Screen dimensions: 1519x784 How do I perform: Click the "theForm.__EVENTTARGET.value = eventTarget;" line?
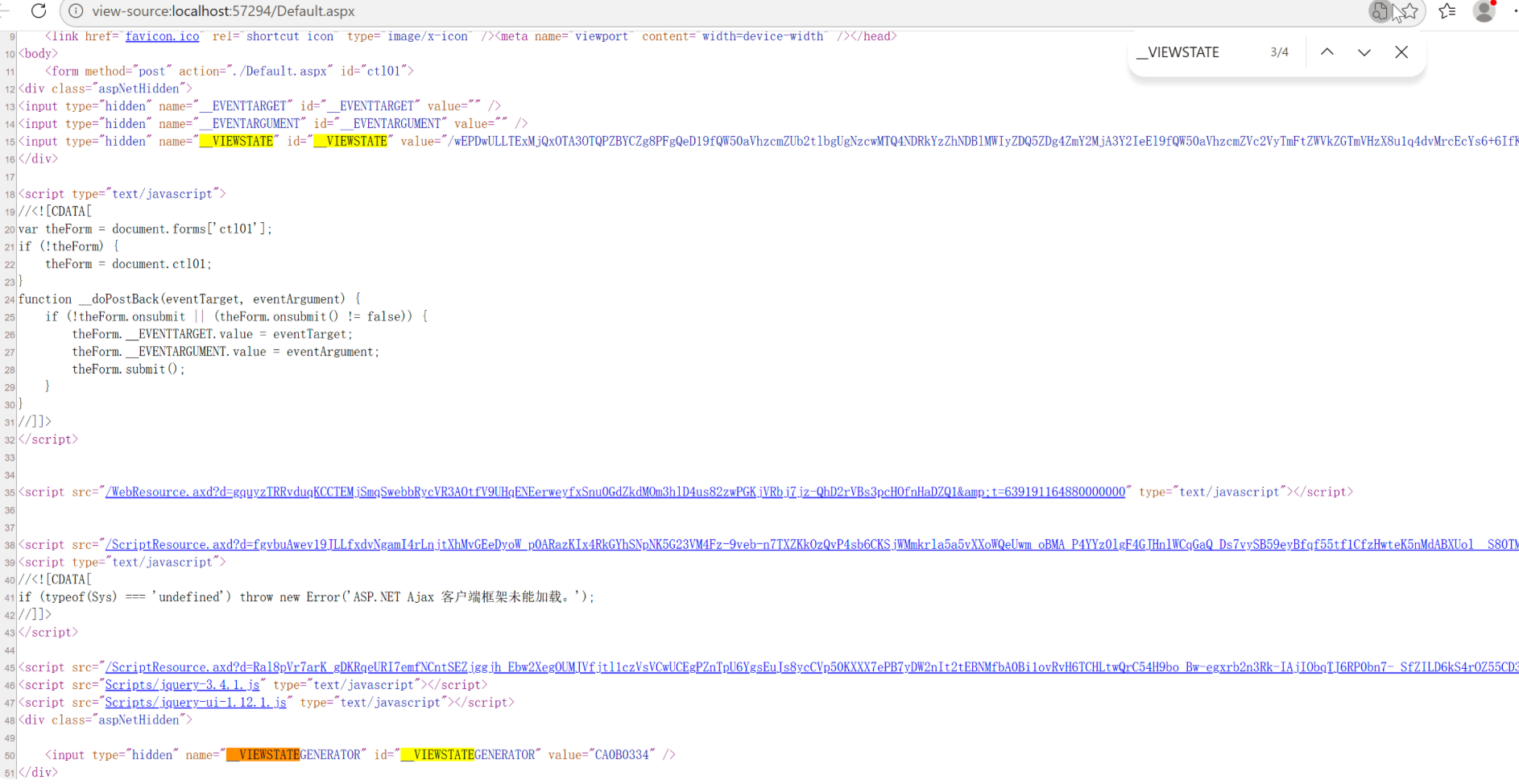[x=213, y=334]
